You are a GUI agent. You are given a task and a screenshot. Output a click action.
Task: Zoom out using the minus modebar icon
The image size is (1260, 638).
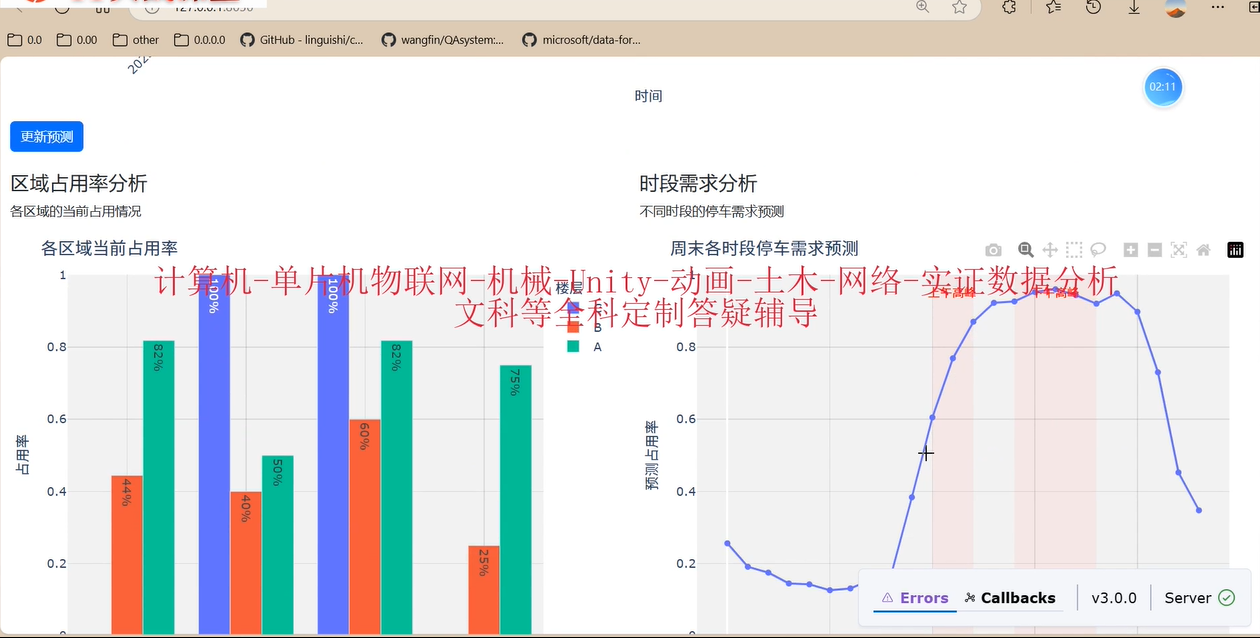[x=1155, y=250]
